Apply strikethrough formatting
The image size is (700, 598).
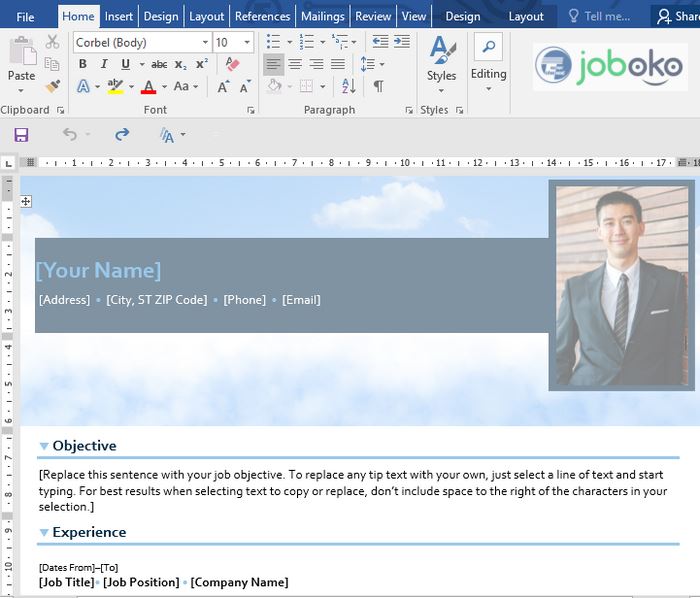159,65
